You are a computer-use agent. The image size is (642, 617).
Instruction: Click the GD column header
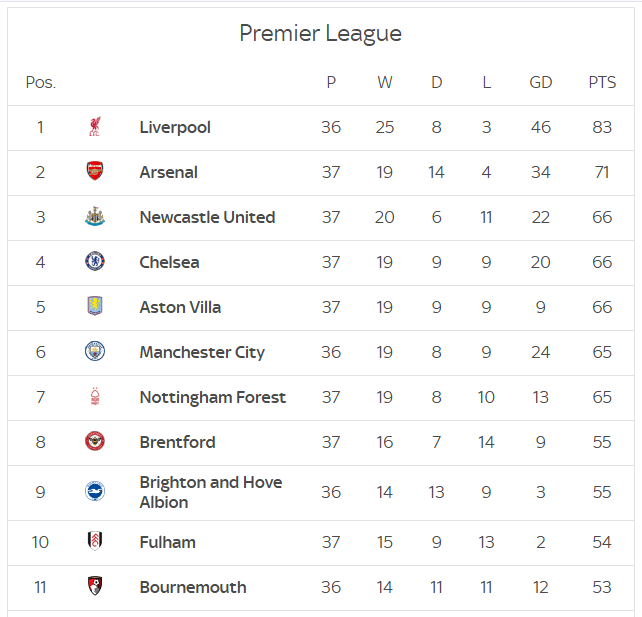(x=541, y=82)
